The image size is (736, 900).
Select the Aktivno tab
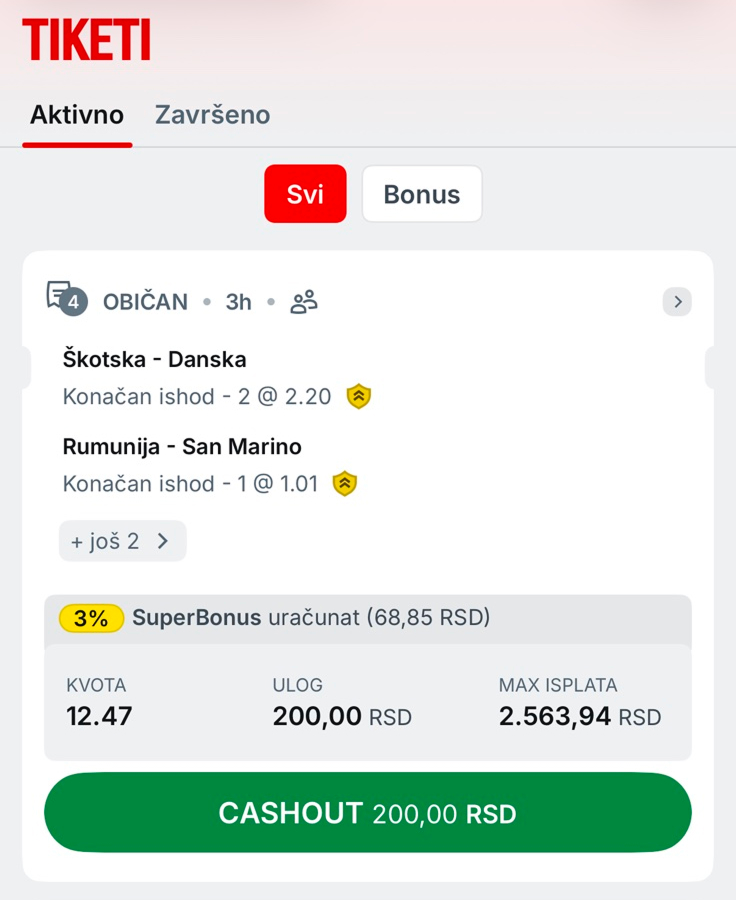pos(77,115)
